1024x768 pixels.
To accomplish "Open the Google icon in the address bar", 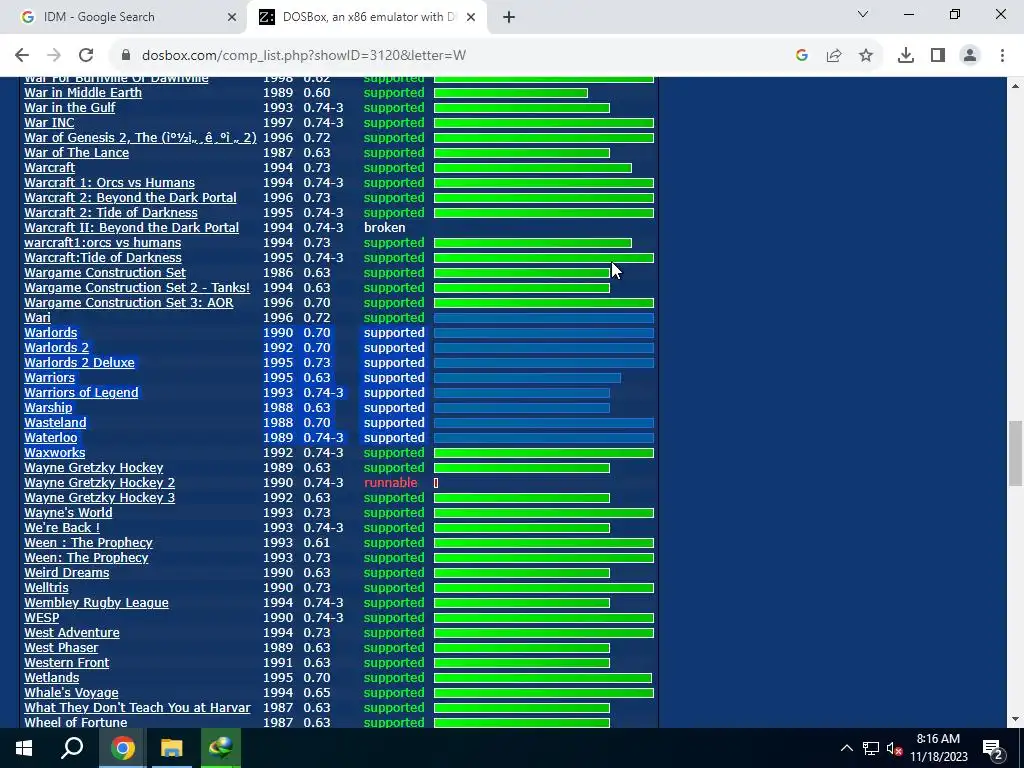I will point(802,56).
